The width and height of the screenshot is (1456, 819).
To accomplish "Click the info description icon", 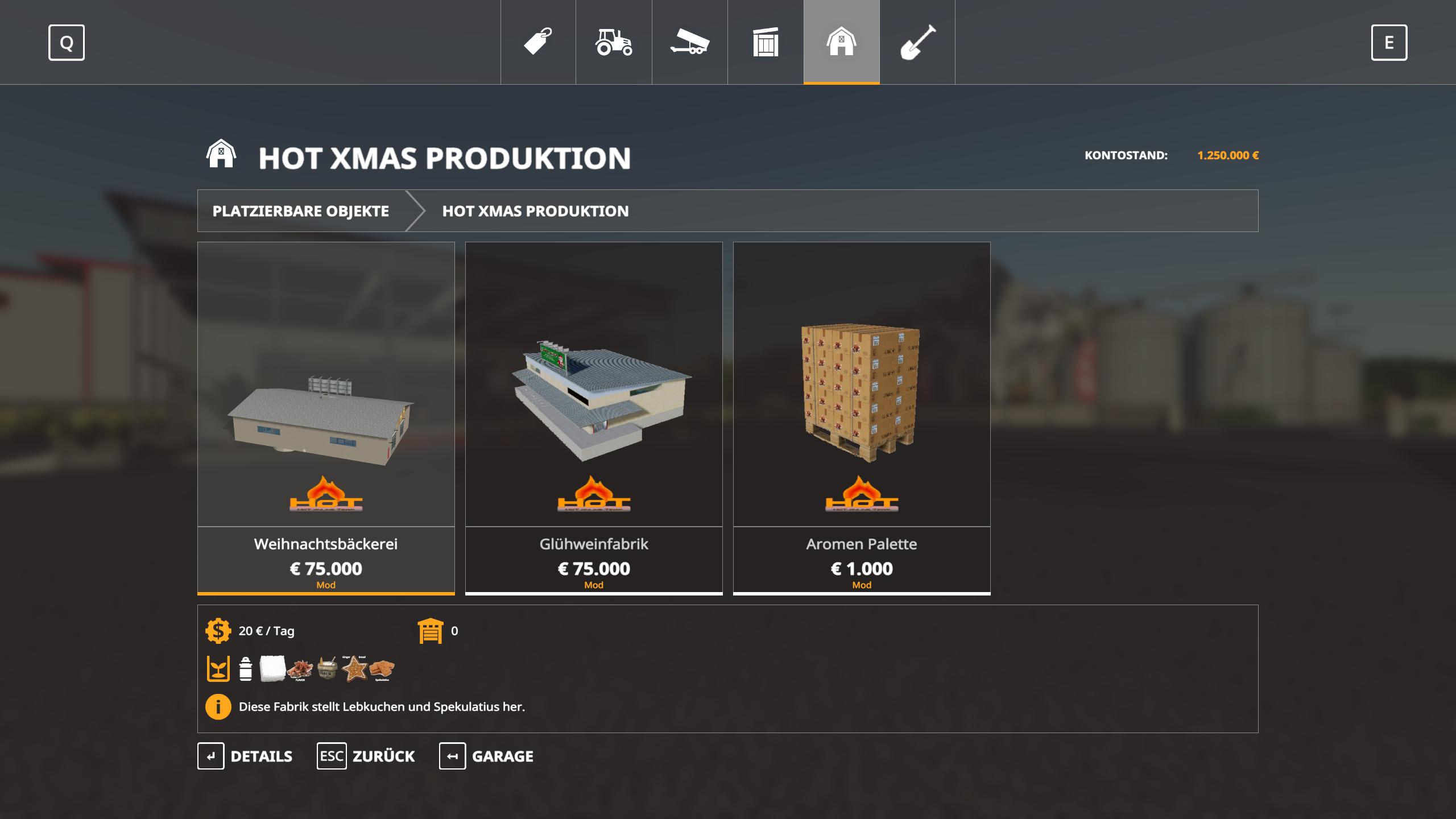I will [218, 707].
